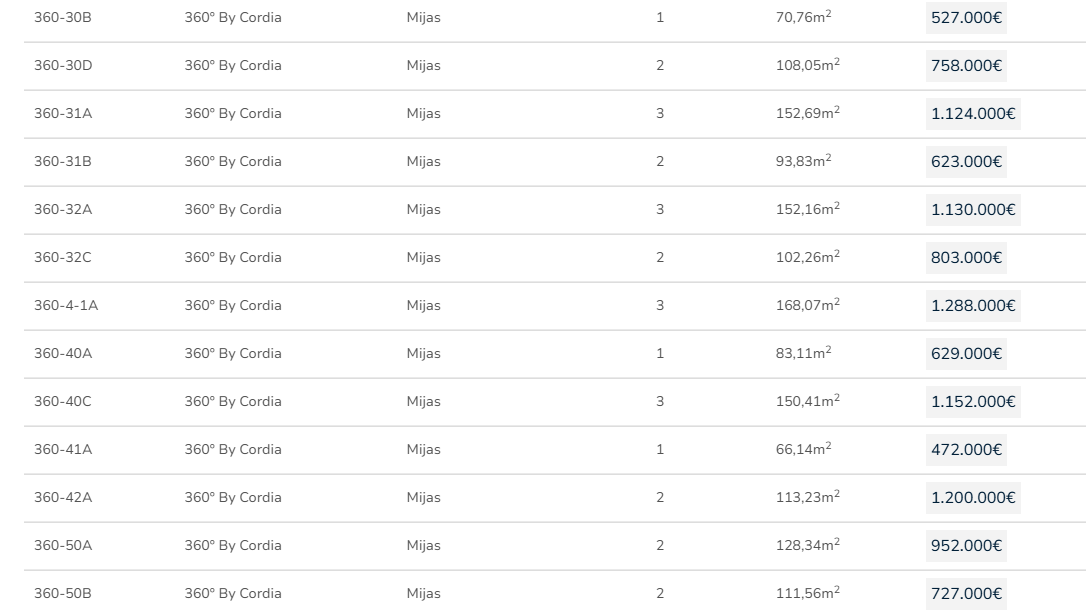Select the 1.288.000€ price badge
Image resolution: width=1086 pixels, height=615 pixels.
972,306
